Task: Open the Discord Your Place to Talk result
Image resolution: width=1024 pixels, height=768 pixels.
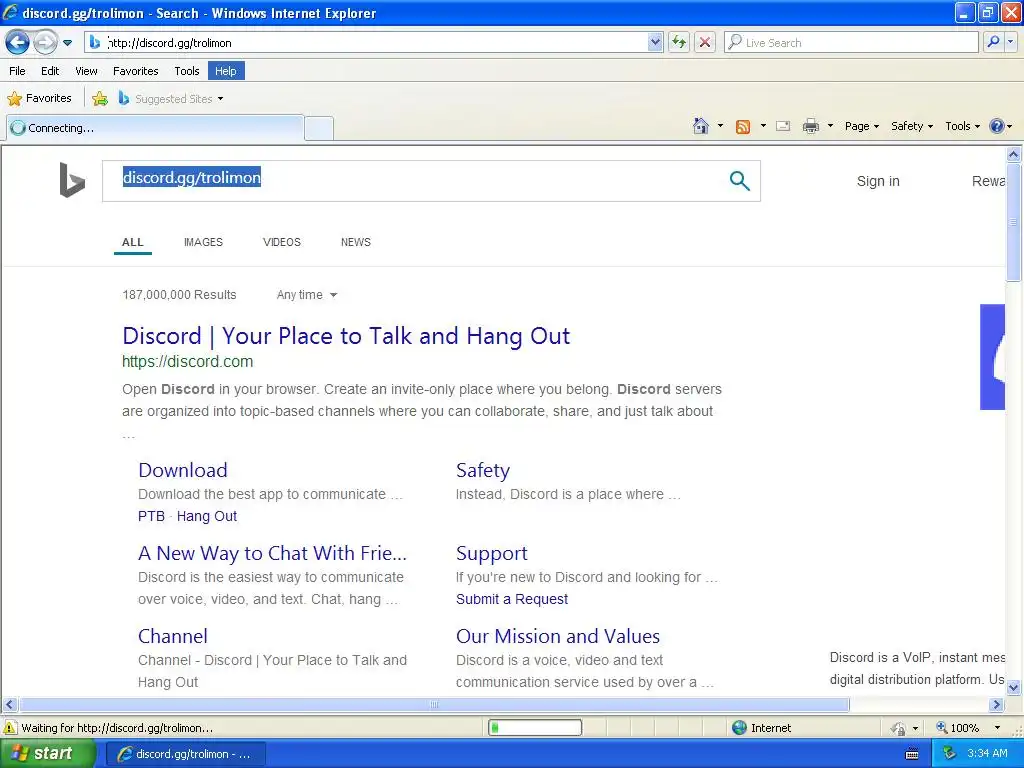Action: pos(346,336)
